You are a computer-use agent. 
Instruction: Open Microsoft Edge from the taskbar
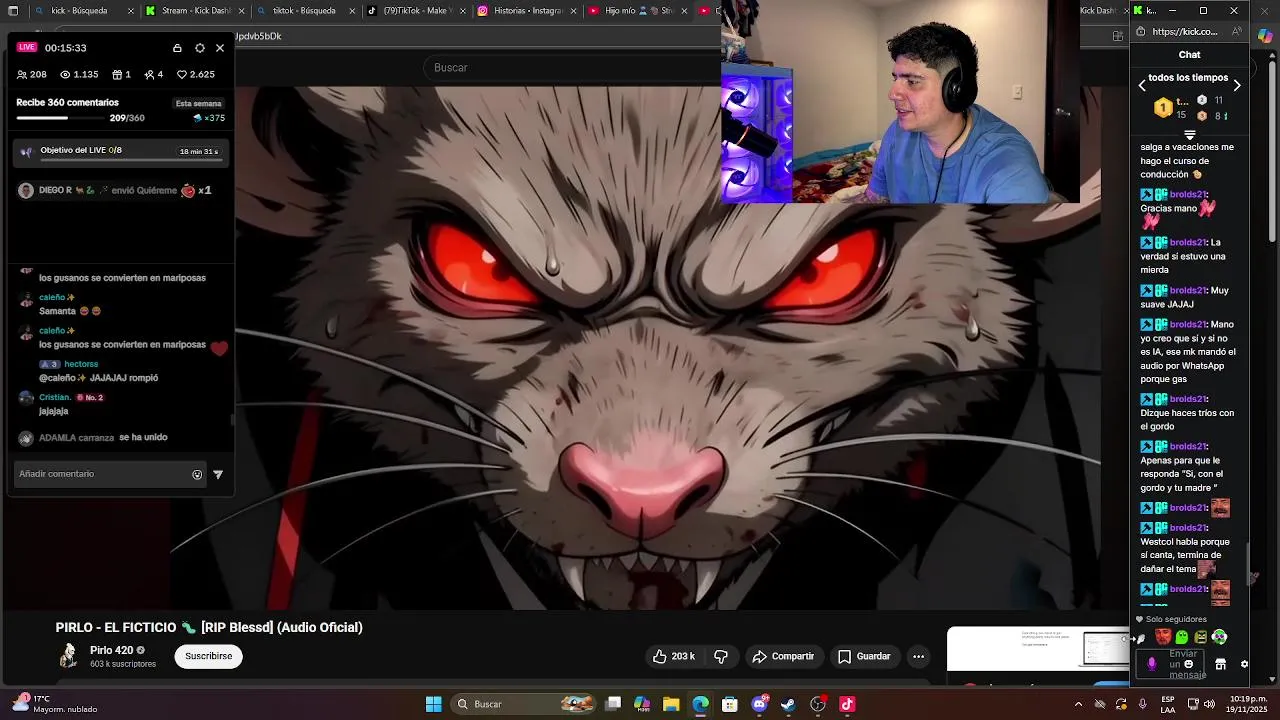pos(700,704)
